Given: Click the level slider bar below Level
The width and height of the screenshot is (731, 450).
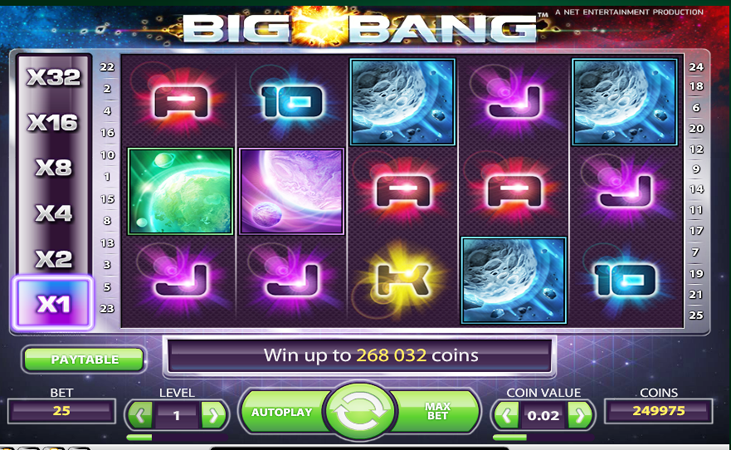Looking at the screenshot, I should coord(177,437).
